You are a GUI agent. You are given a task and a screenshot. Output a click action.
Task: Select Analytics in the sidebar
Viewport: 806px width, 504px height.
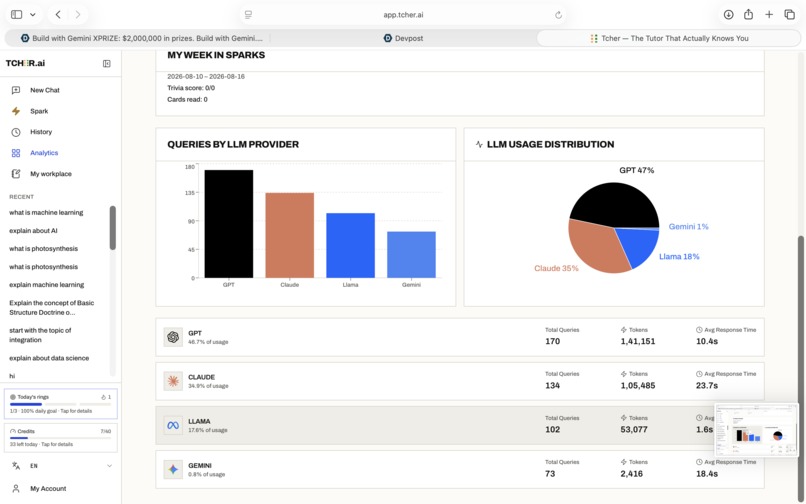click(44, 153)
